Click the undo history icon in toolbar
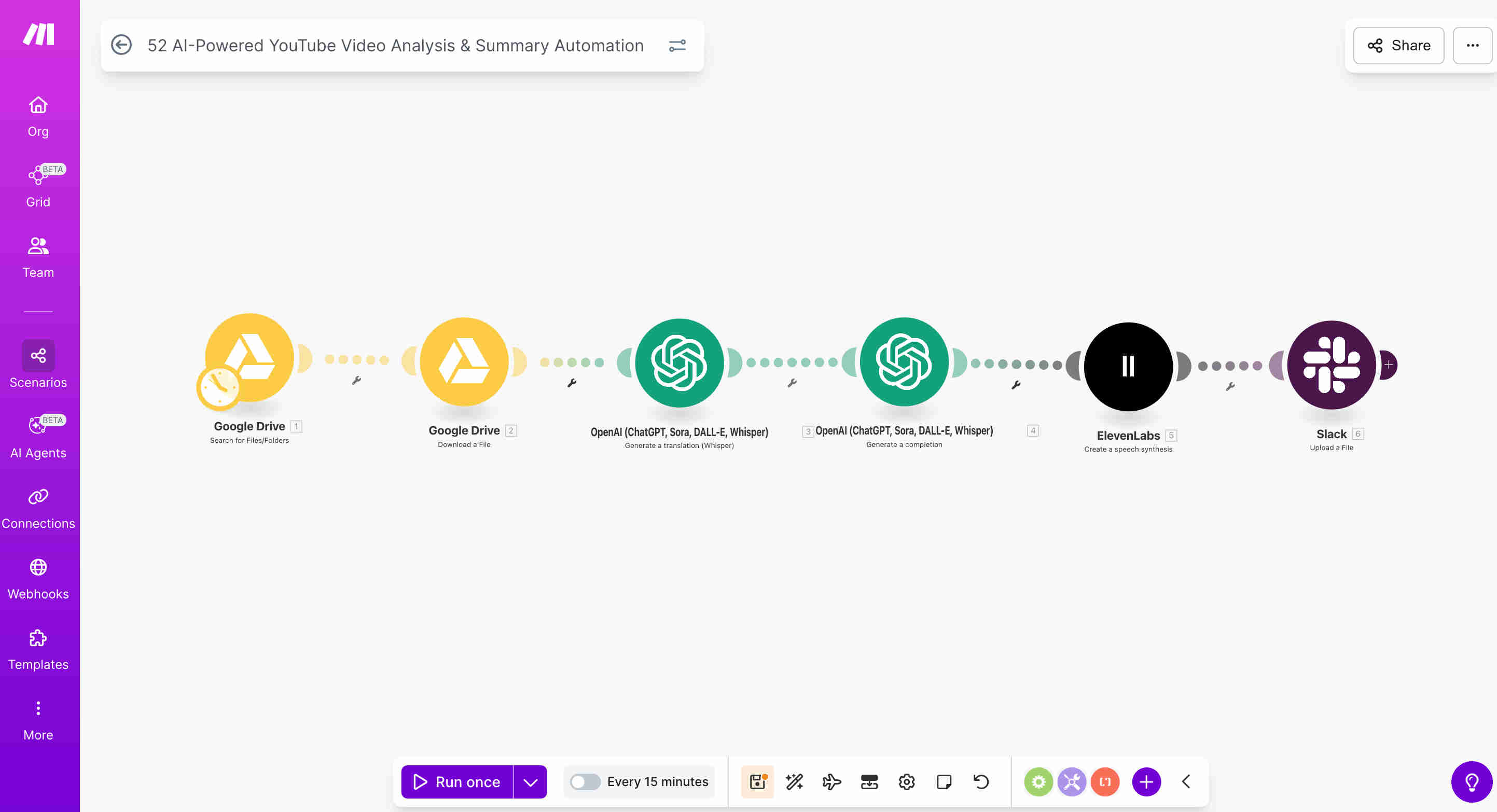The image size is (1497, 812). 981,782
